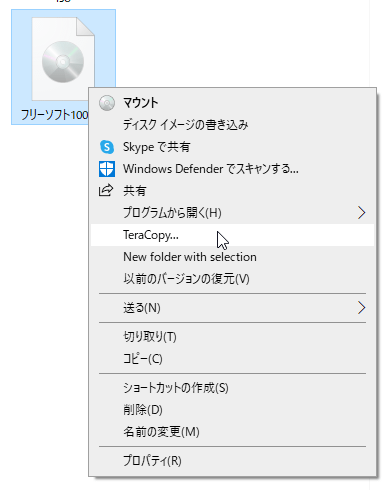390x490 pixels.
Task: Click the Windows Defender shield icon
Action: tap(107, 169)
